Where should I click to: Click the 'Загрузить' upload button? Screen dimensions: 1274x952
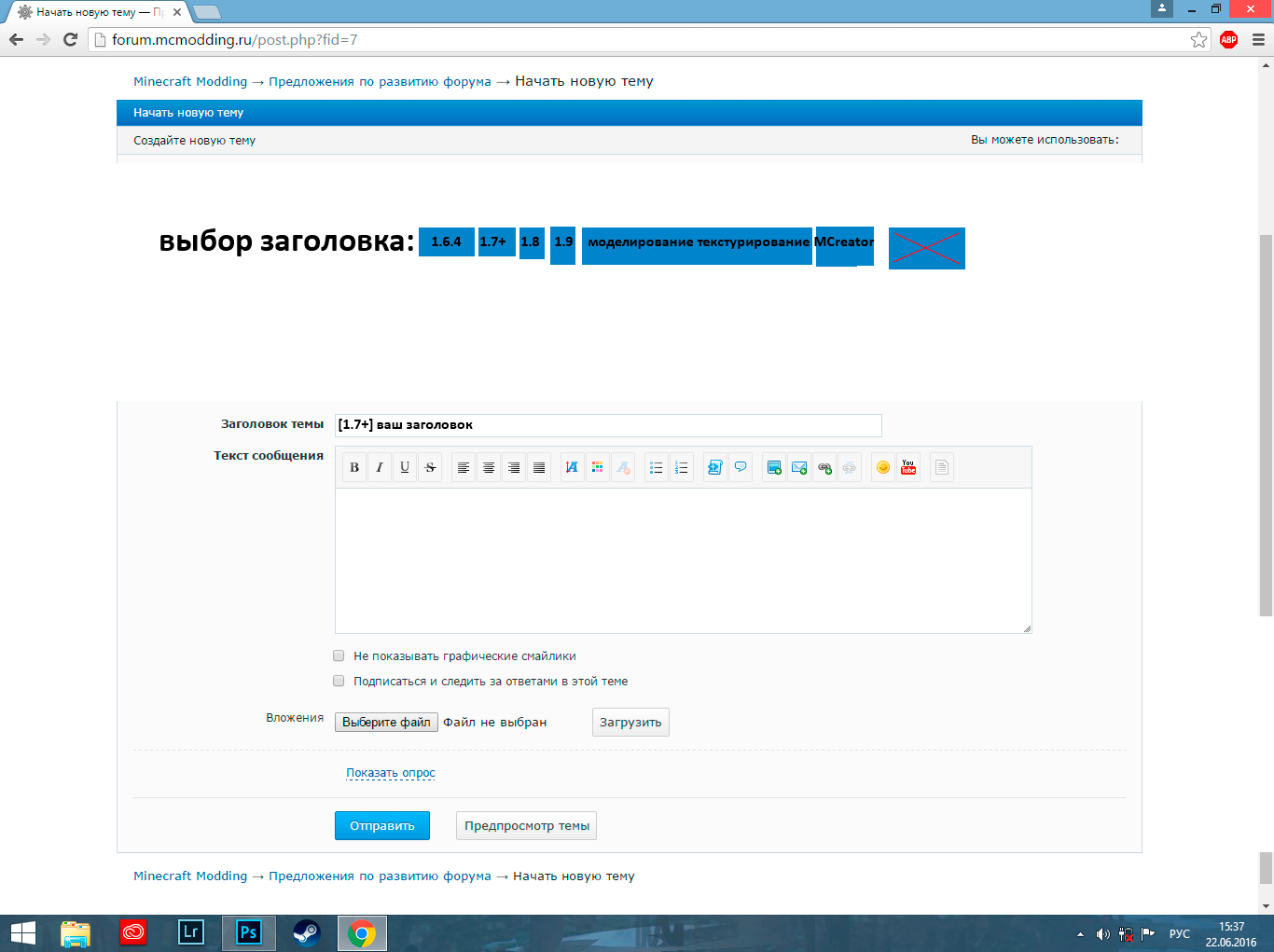pos(630,722)
